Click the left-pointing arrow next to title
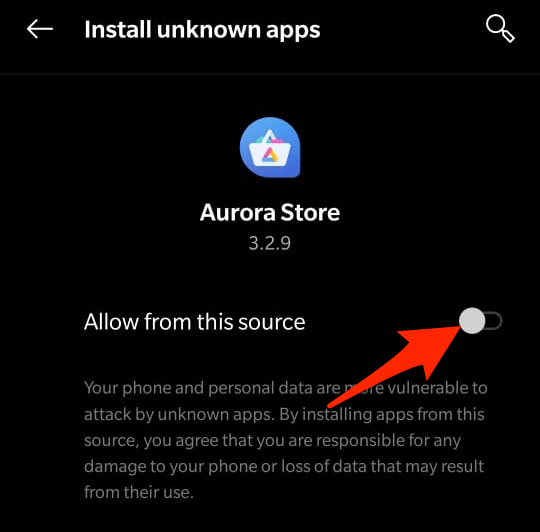Viewport: 540px width, 532px height. (x=40, y=29)
